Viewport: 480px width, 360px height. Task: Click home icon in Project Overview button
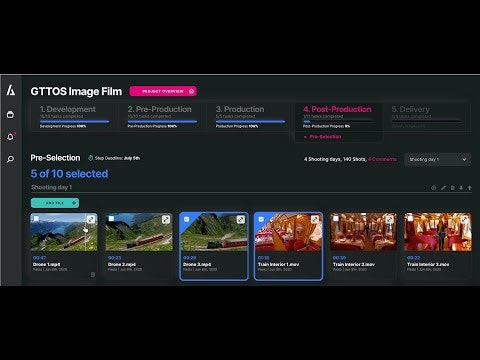pos(191,91)
